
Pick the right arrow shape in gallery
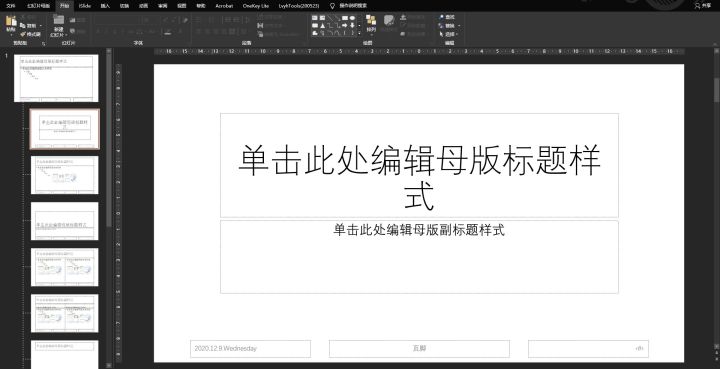(x=345, y=26)
